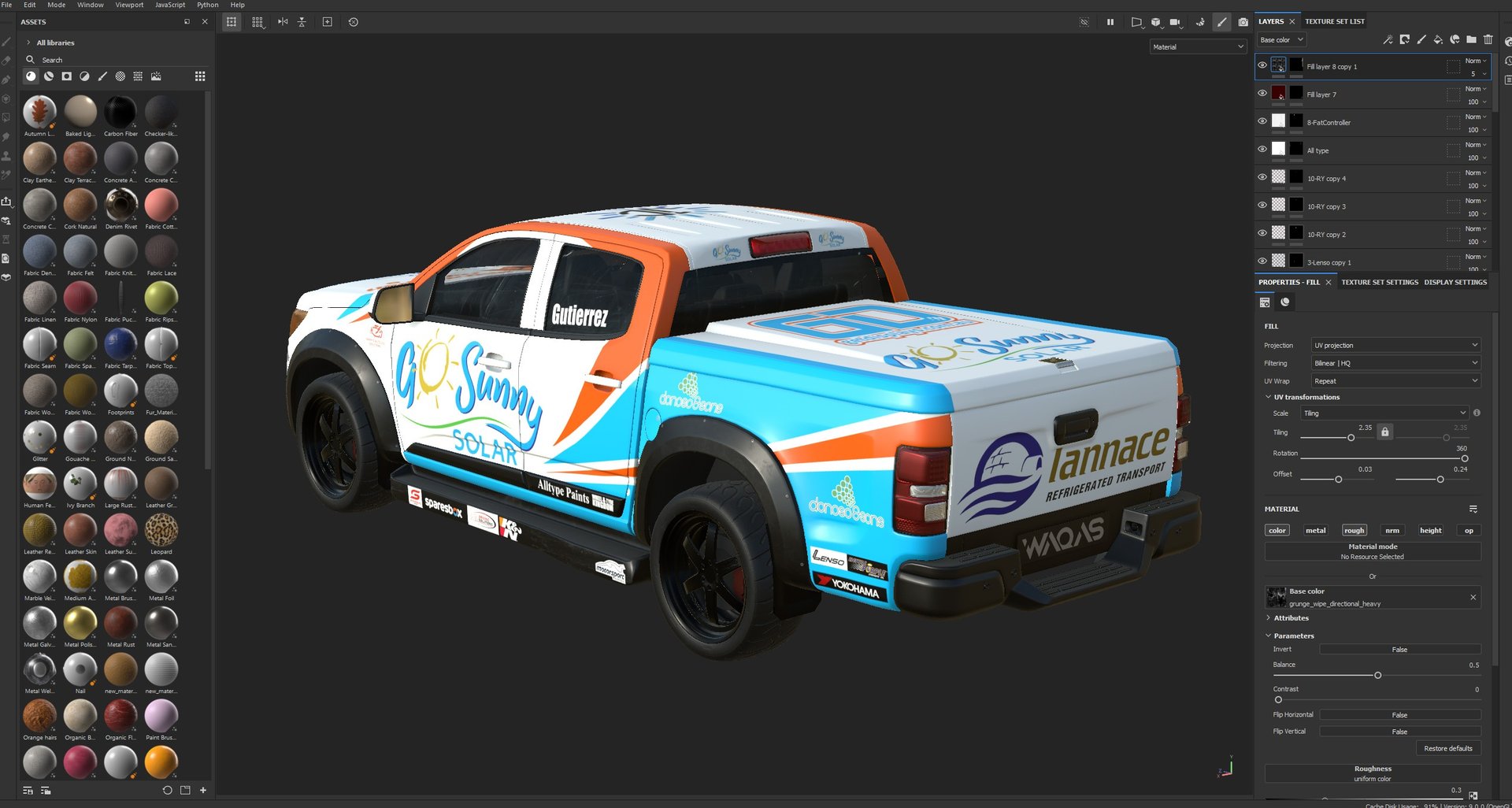Screen dimensions: 1512x808
Task: Hide the 10-RY copy 3 layer
Action: (x=1262, y=205)
